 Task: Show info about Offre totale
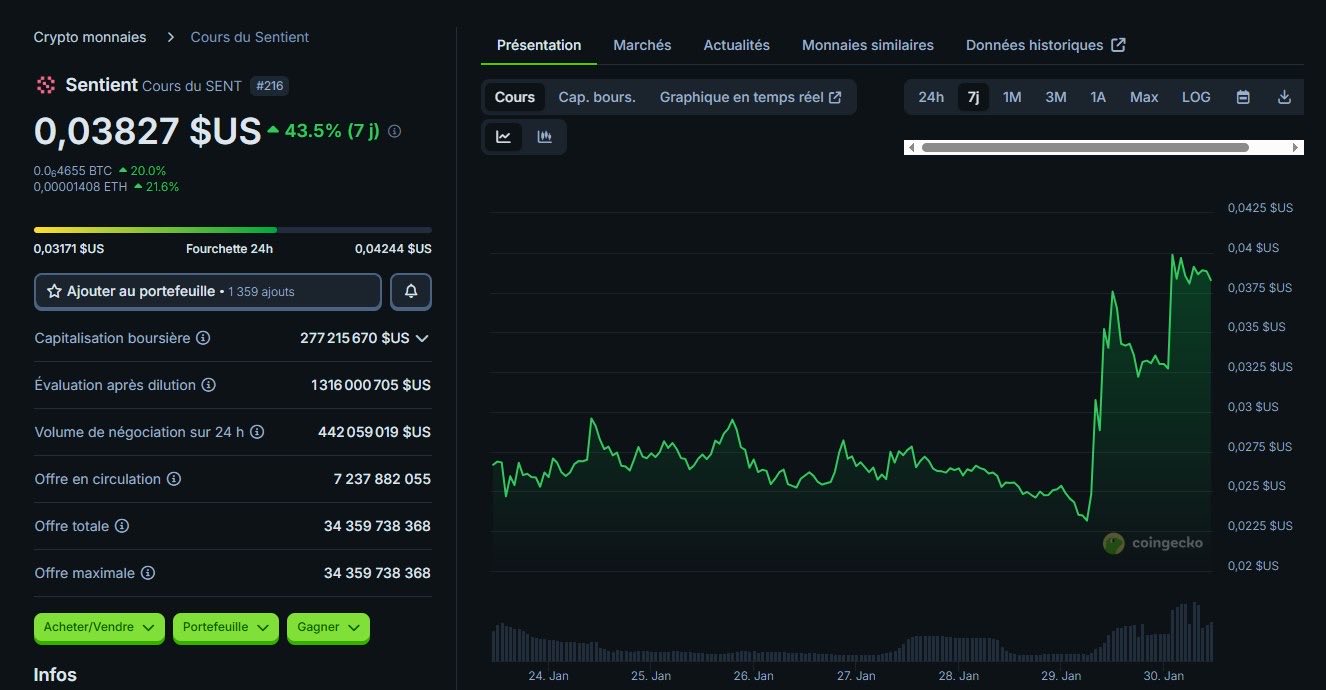coord(122,526)
